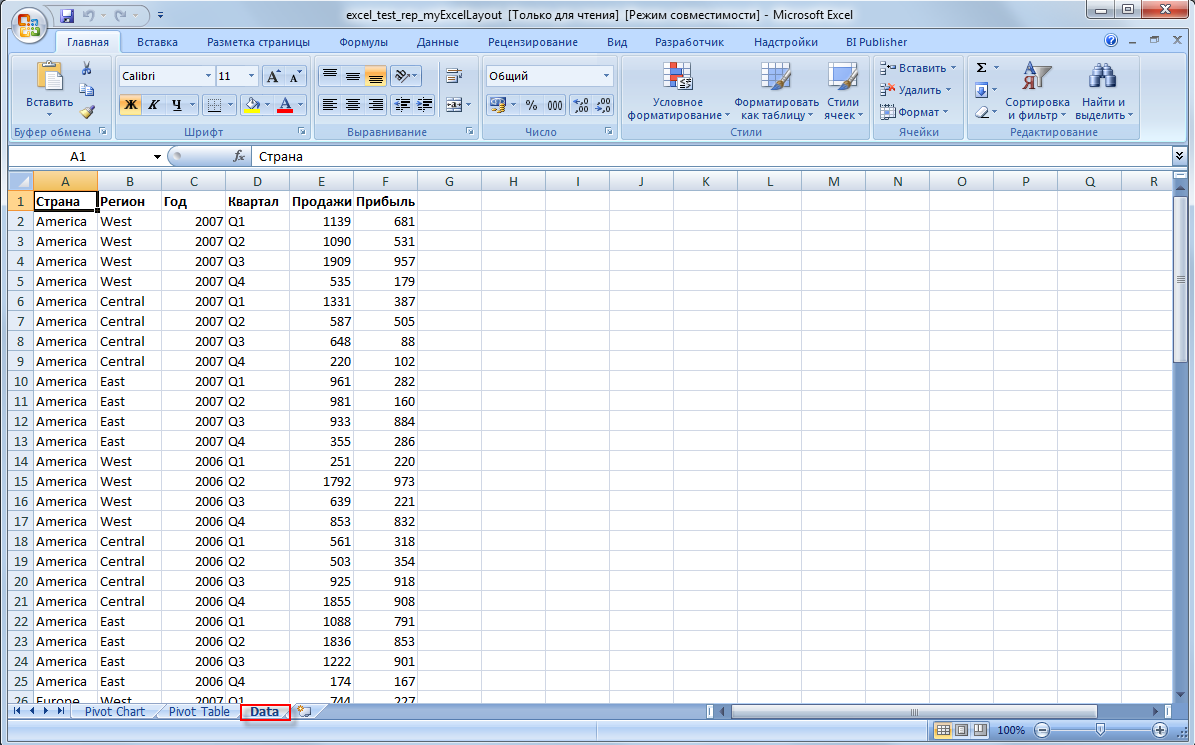
Task: Switch to Page Layout view in status bar
Action: [x=962, y=730]
